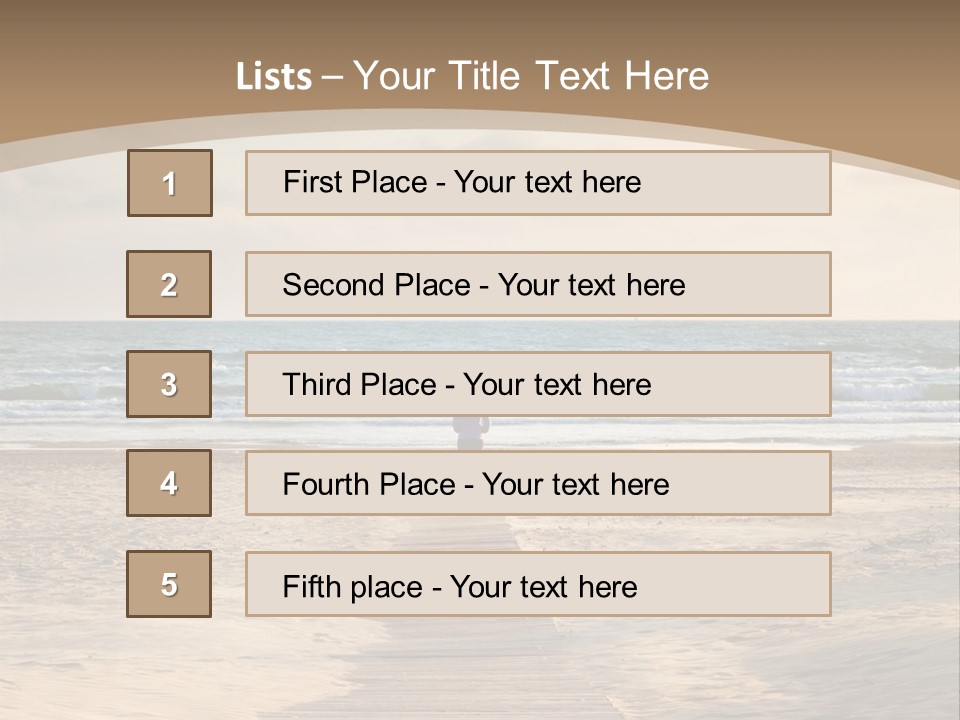
Task: Select the Fourth Place text box
Action: [x=538, y=484]
